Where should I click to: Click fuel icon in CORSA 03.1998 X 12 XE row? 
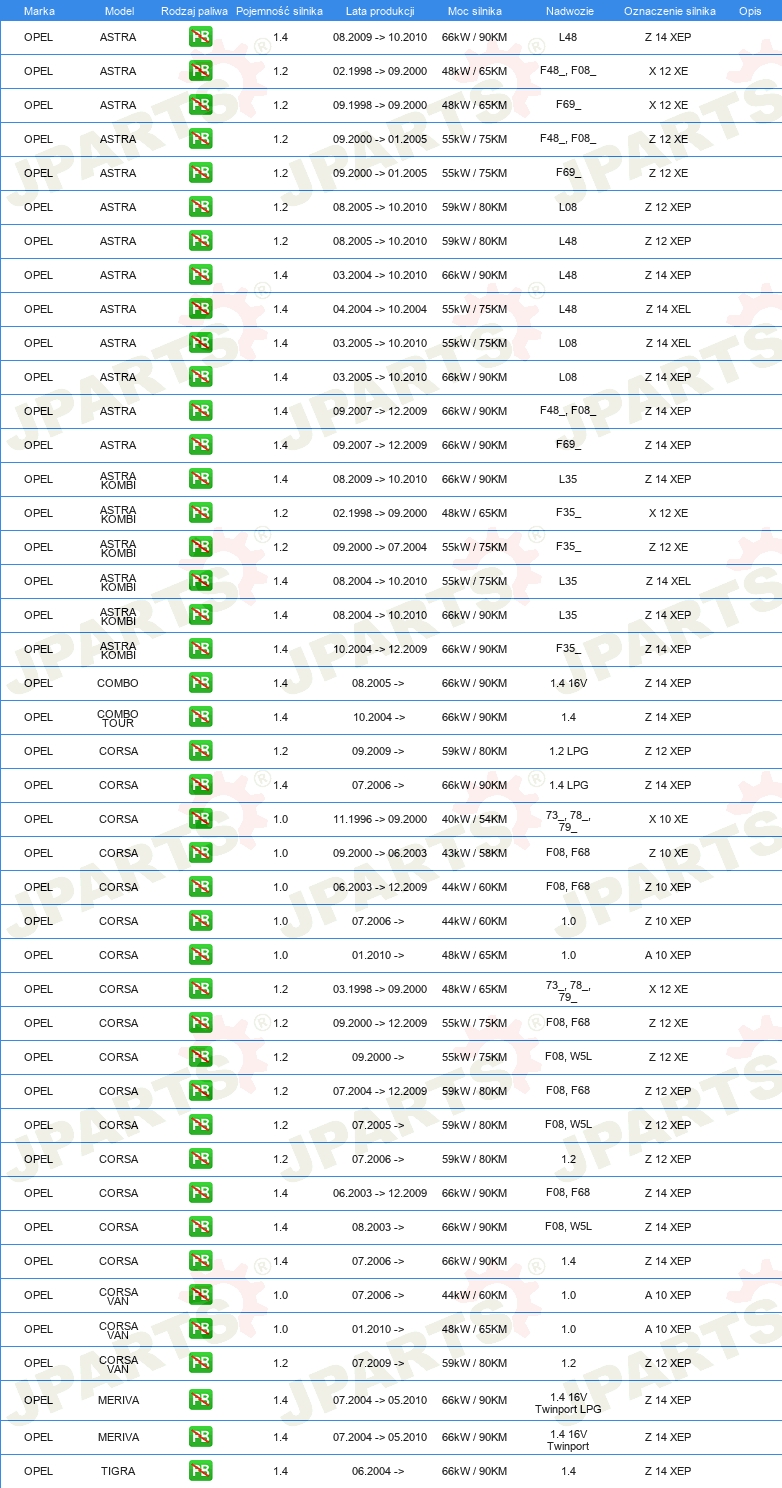pyautogui.click(x=200, y=989)
